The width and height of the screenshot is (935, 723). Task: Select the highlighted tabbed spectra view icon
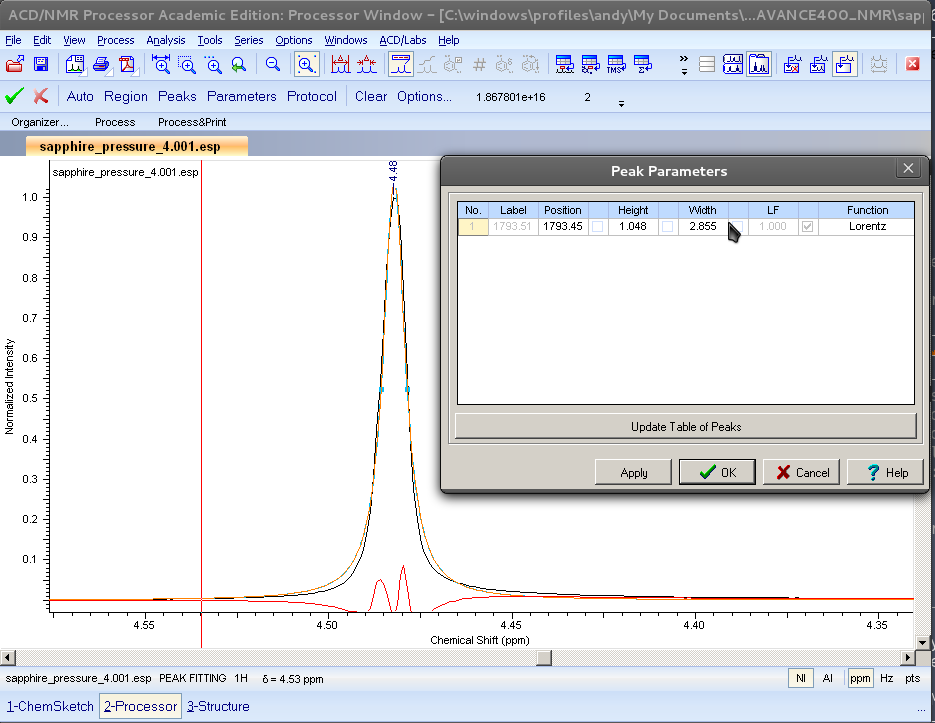point(759,64)
